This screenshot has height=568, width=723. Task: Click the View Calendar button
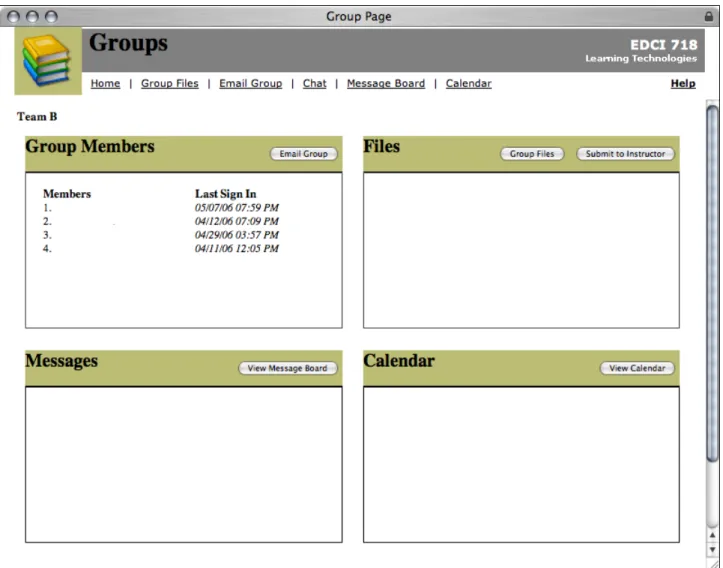(637, 368)
